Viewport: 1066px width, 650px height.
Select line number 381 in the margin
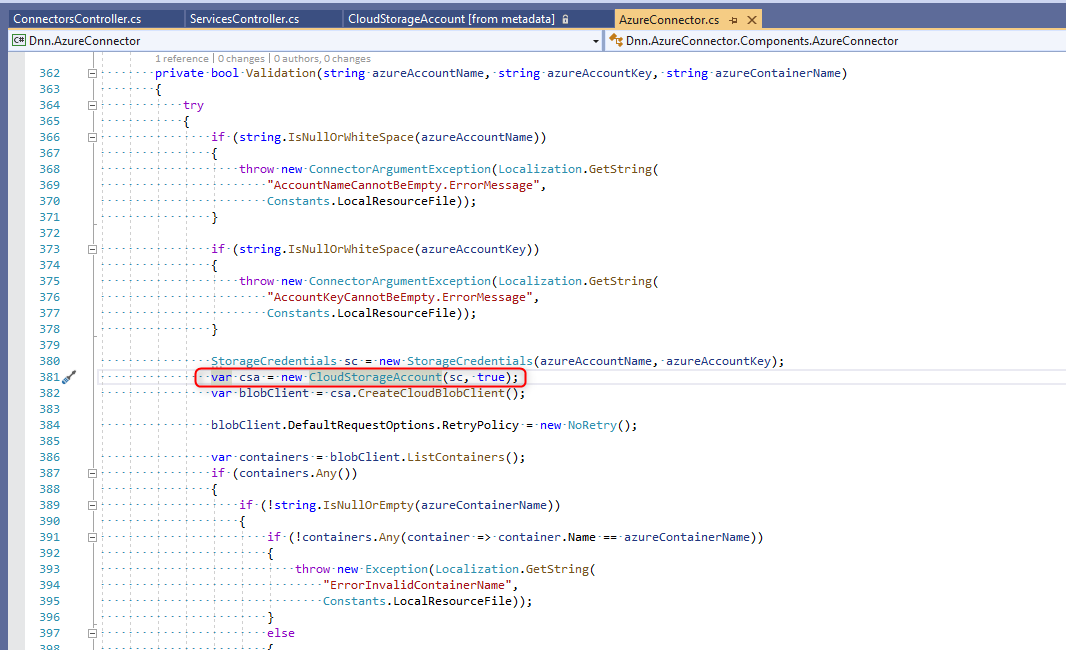47,377
